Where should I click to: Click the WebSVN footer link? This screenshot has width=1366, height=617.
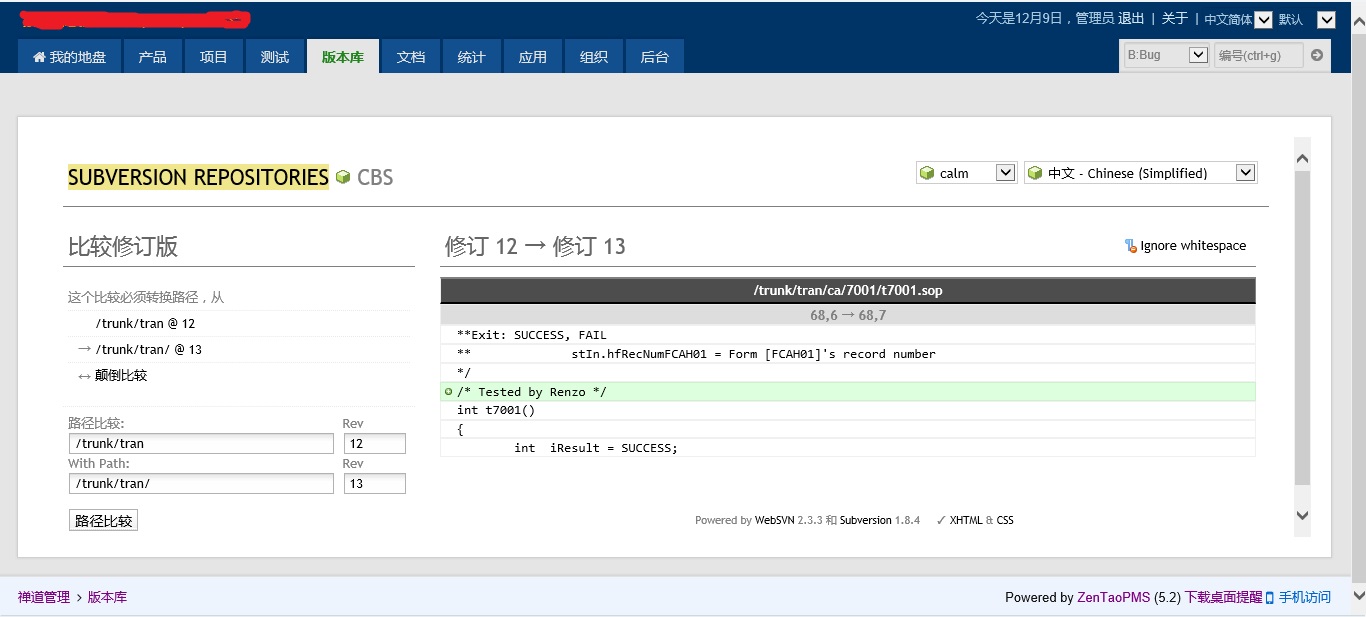tap(774, 520)
